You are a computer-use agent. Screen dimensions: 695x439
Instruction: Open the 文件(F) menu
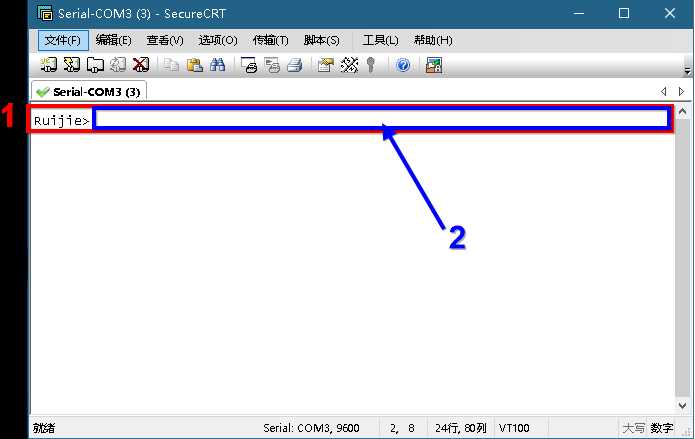pos(63,40)
